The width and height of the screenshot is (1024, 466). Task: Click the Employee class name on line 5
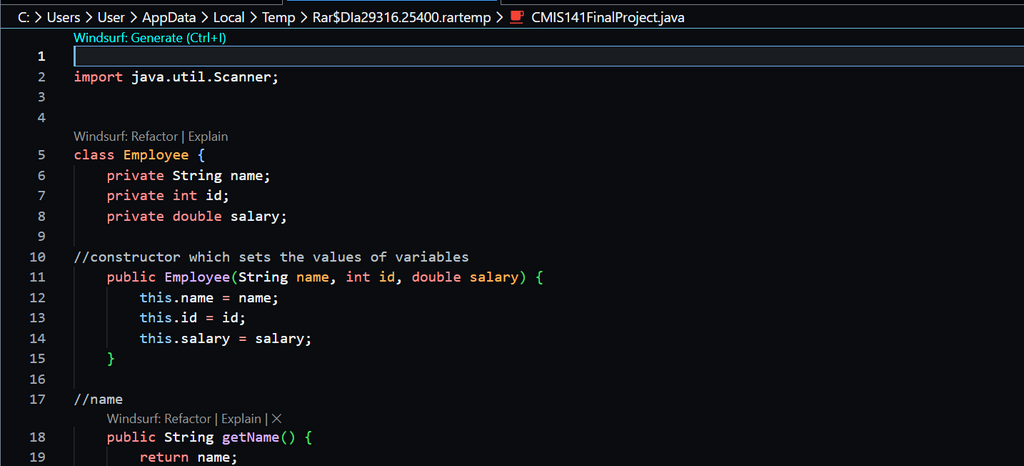tap(155, 155)
